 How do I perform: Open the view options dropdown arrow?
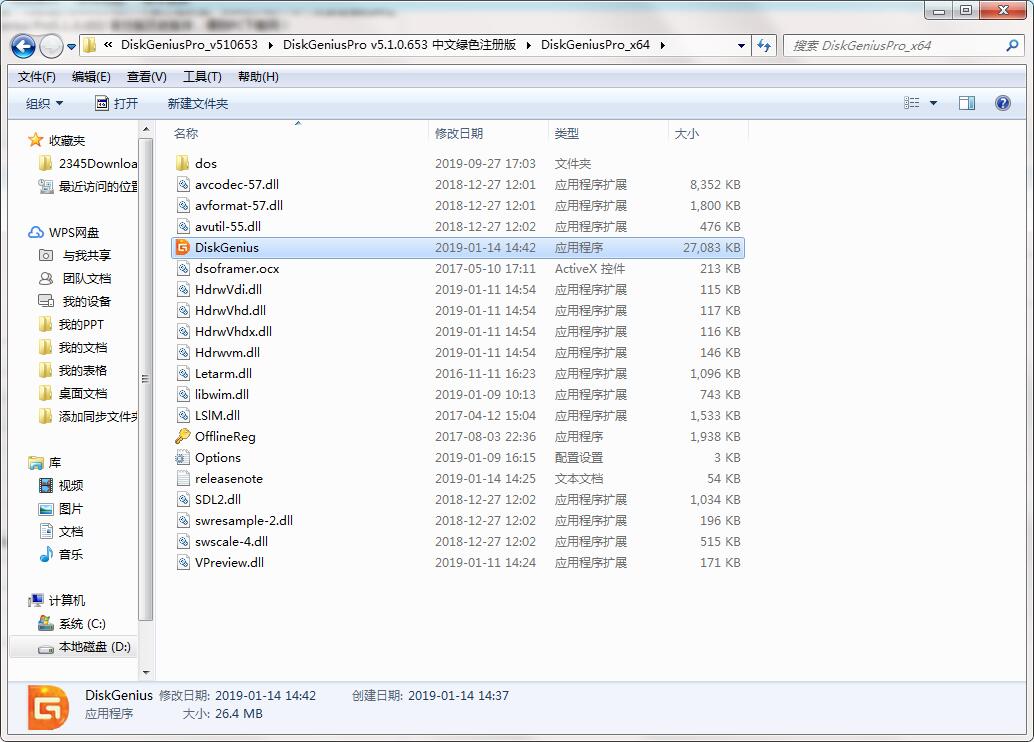933,103
